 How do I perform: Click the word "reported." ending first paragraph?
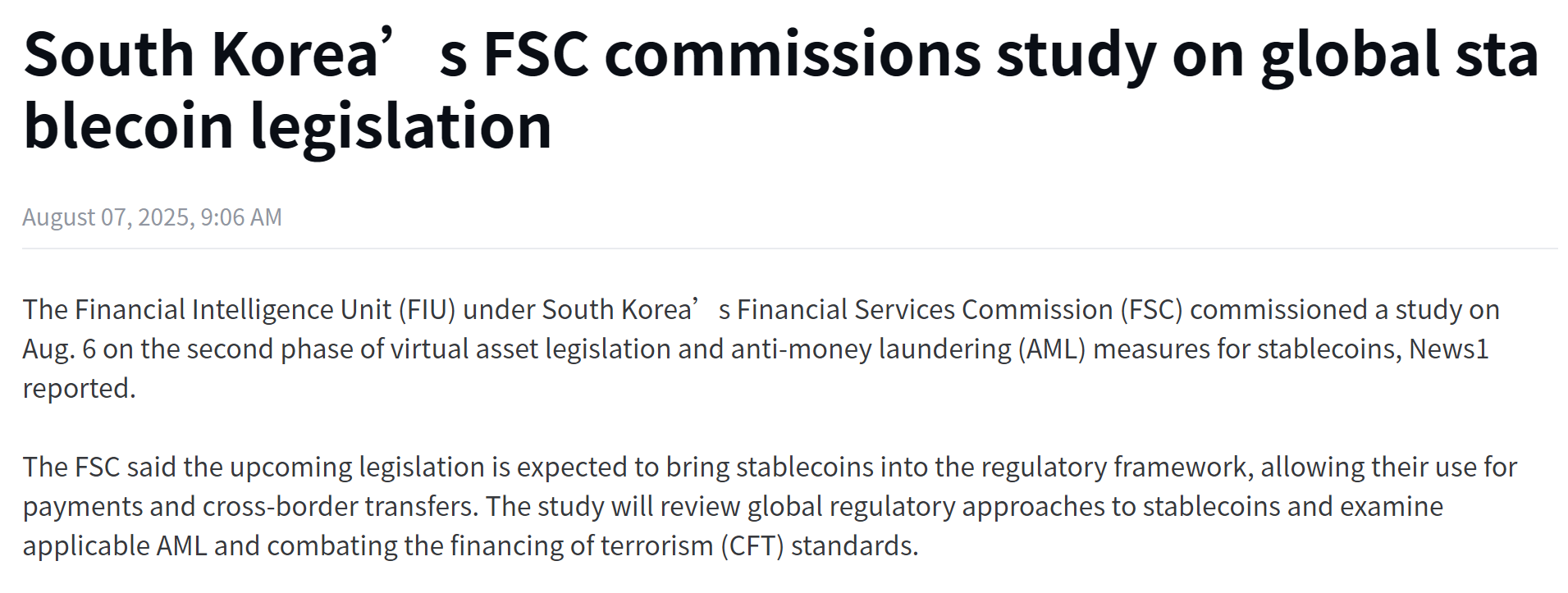[x=79, y=389]
